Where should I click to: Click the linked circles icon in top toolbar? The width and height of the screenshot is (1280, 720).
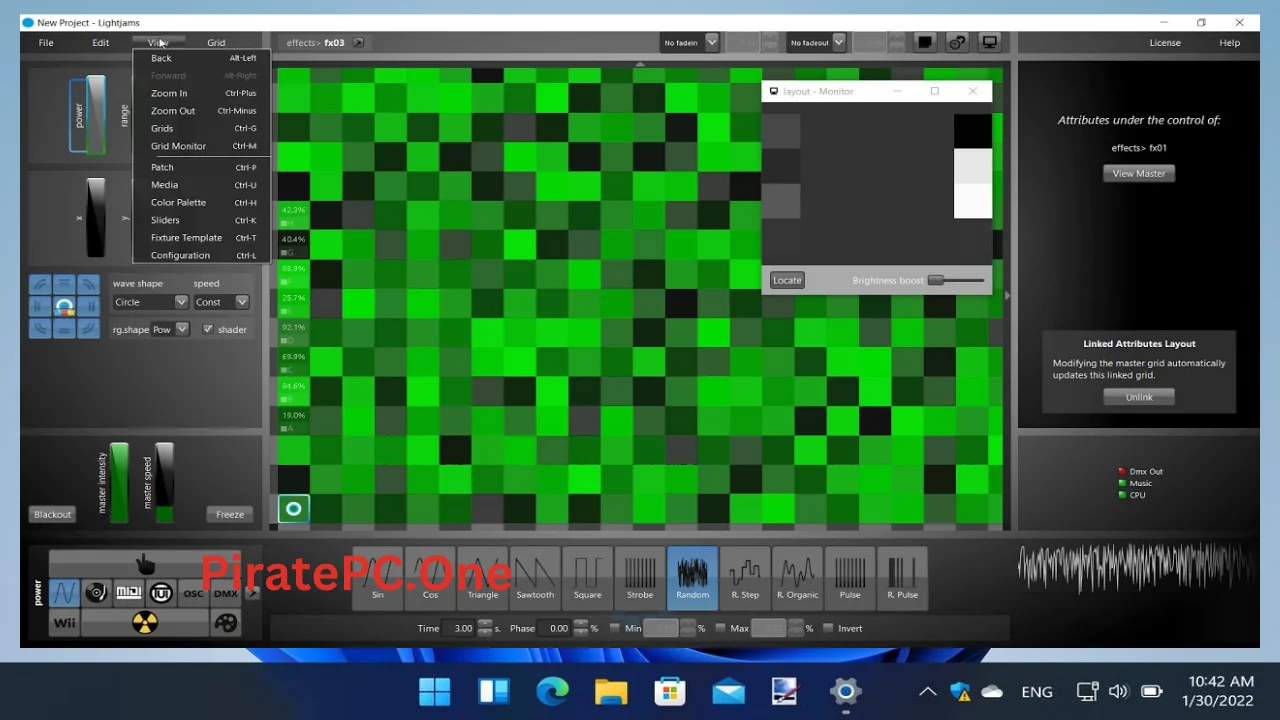pos(957,42)
